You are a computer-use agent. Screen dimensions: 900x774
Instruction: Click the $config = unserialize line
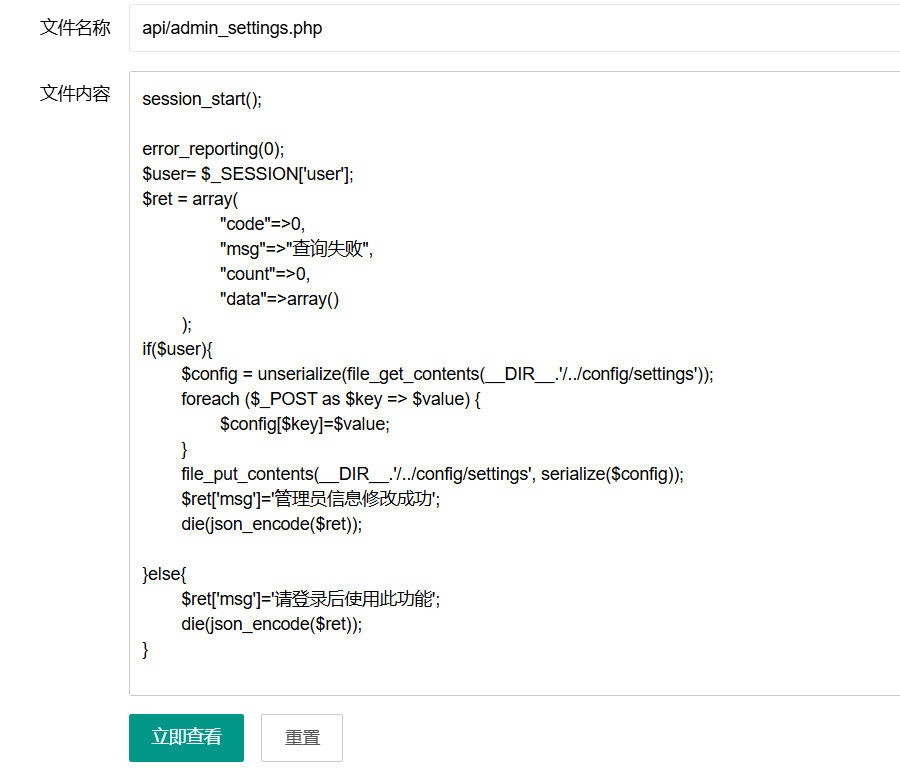click(x=447, y=374)
